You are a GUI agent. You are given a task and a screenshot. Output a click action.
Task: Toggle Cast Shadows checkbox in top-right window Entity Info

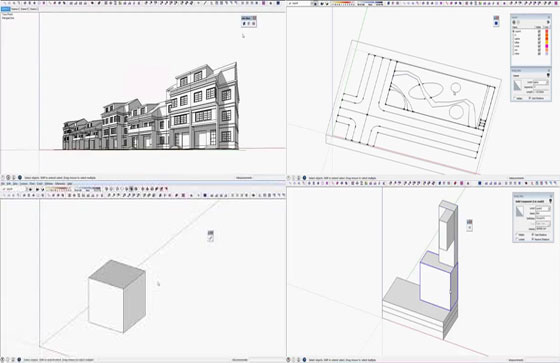point(530,98)
